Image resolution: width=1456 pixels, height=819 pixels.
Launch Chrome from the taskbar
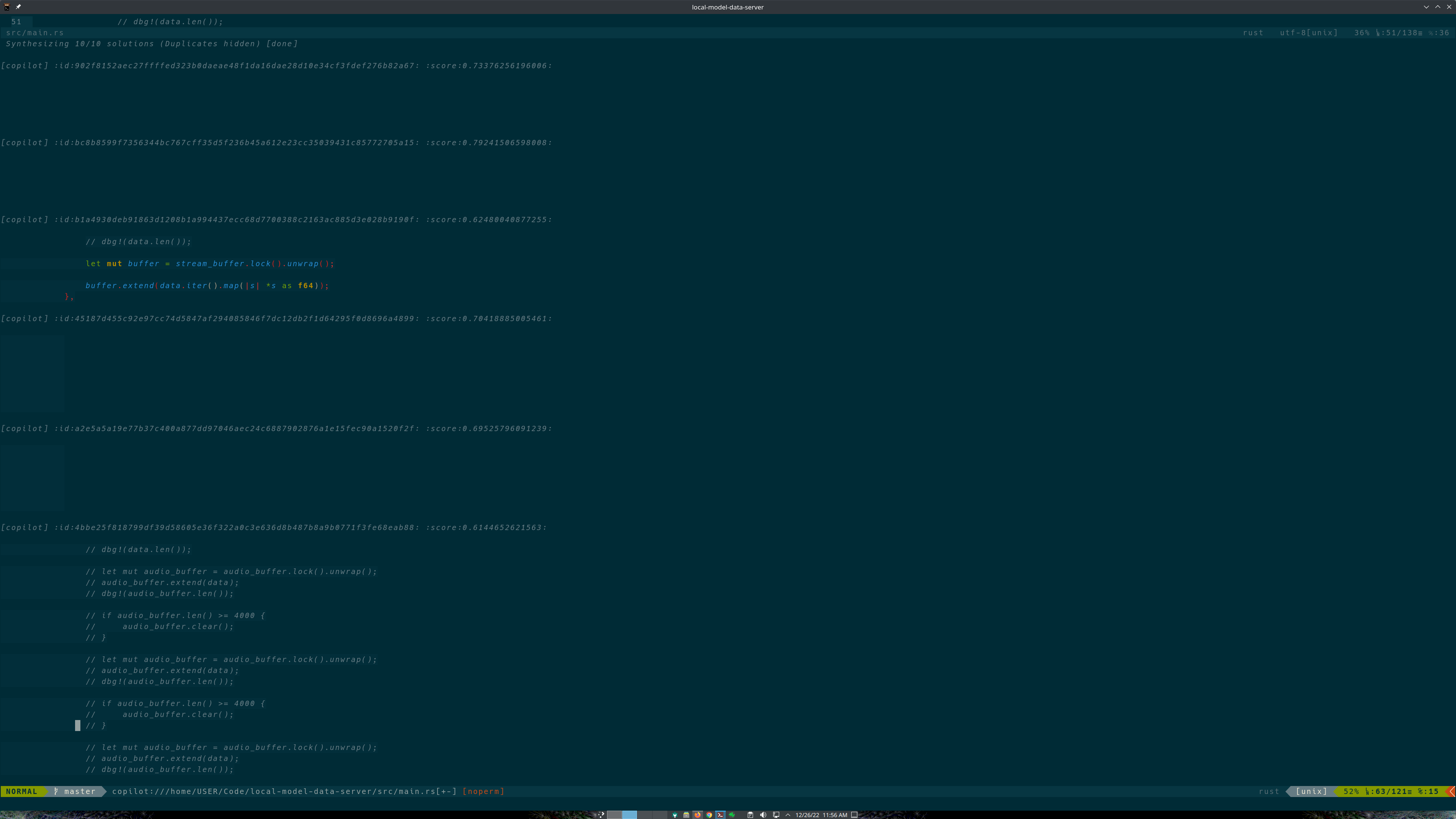709,814
